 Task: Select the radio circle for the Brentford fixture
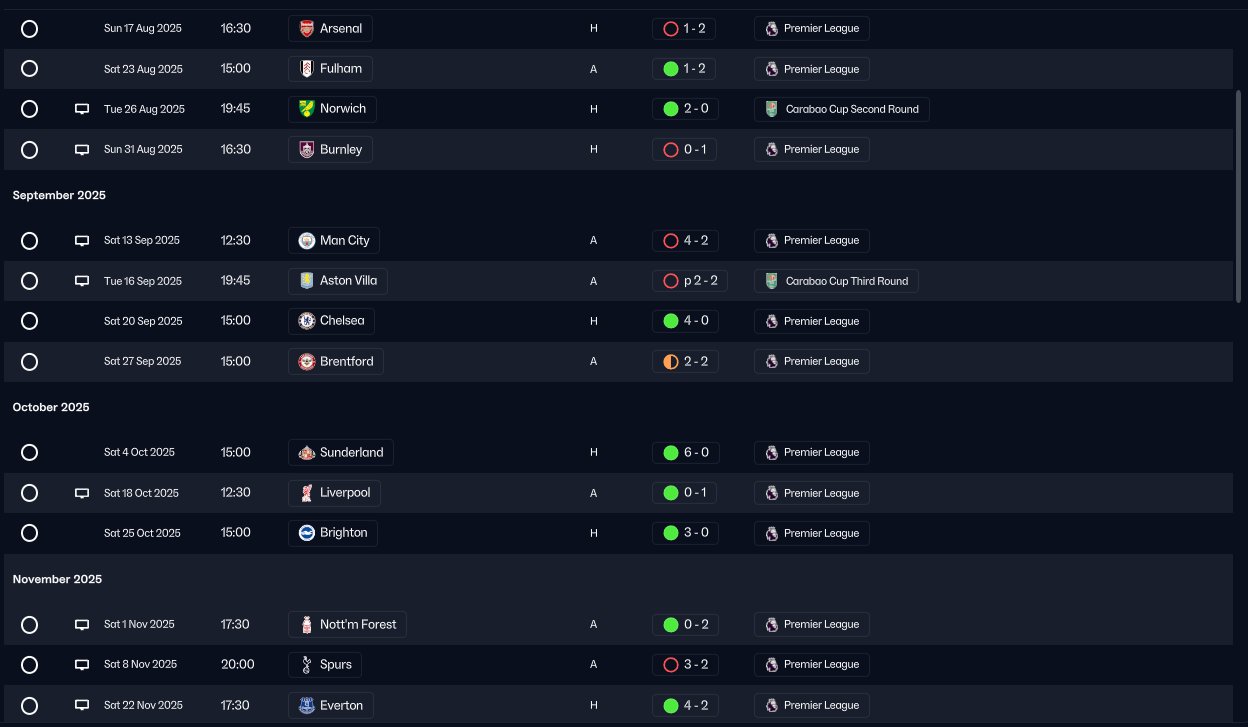(x=30, y=361)
